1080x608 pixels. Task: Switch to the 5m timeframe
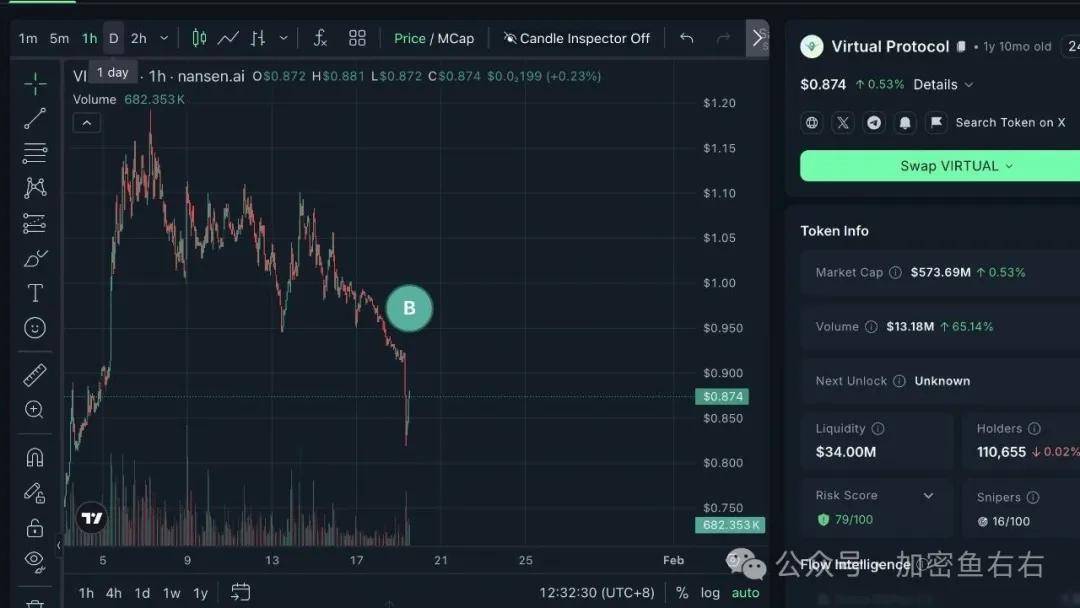59,38
